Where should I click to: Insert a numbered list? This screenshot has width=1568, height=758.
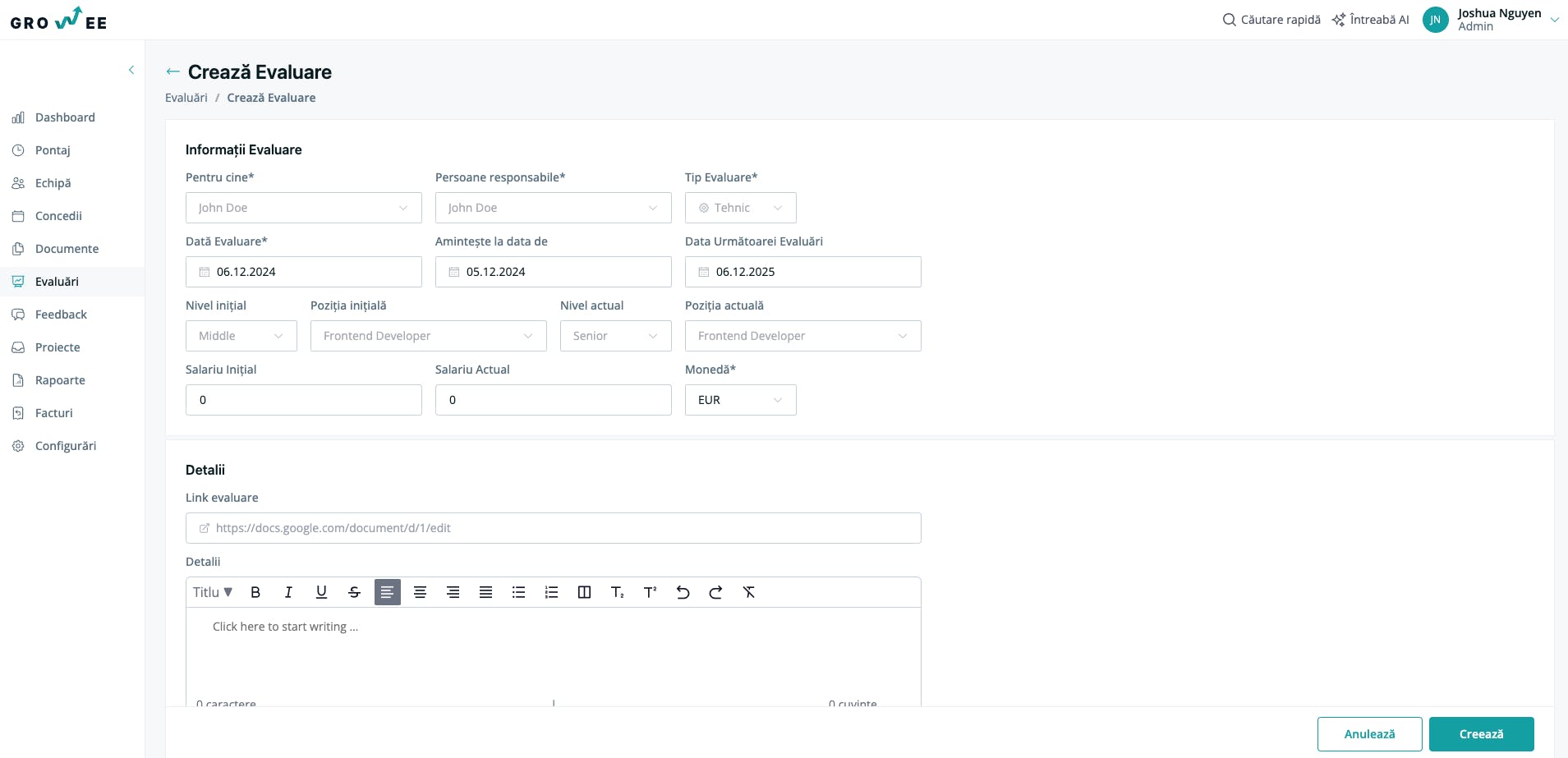click(551, 592)
